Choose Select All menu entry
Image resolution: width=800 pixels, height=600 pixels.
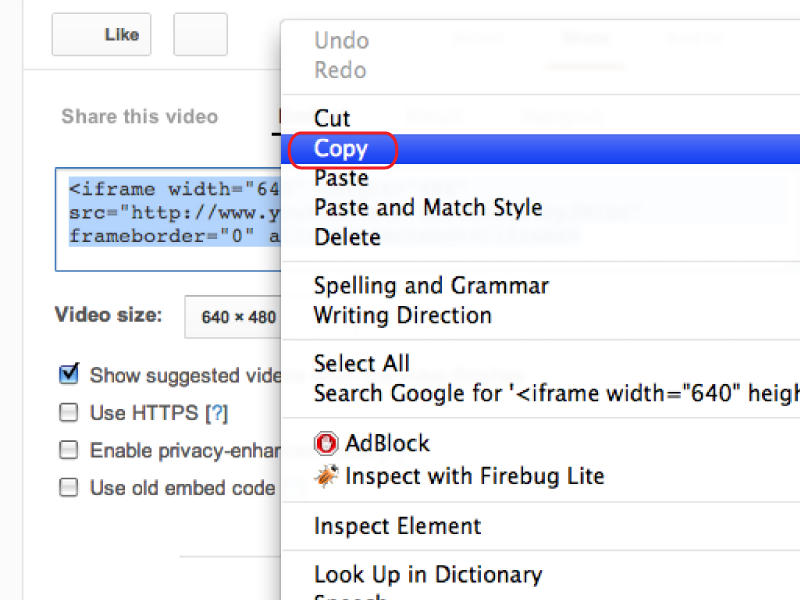[541, 364]
